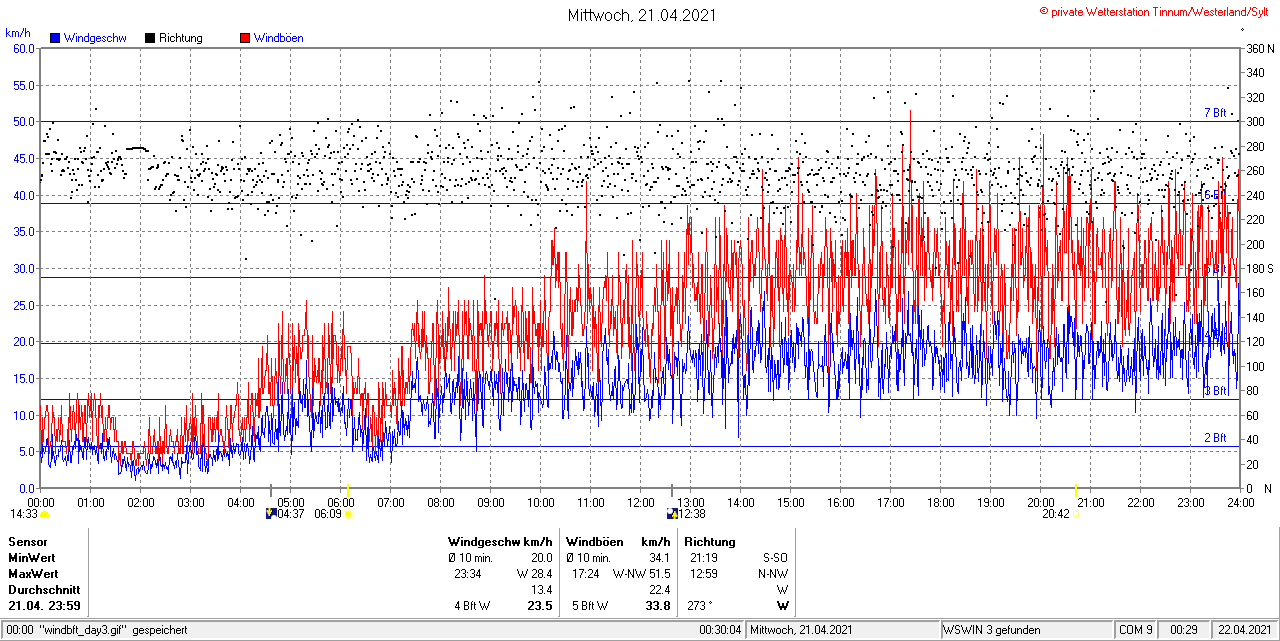1280x641 pixels.
Task: Click the 00:30:04 status bar time
Action: [x=720, y=630]
